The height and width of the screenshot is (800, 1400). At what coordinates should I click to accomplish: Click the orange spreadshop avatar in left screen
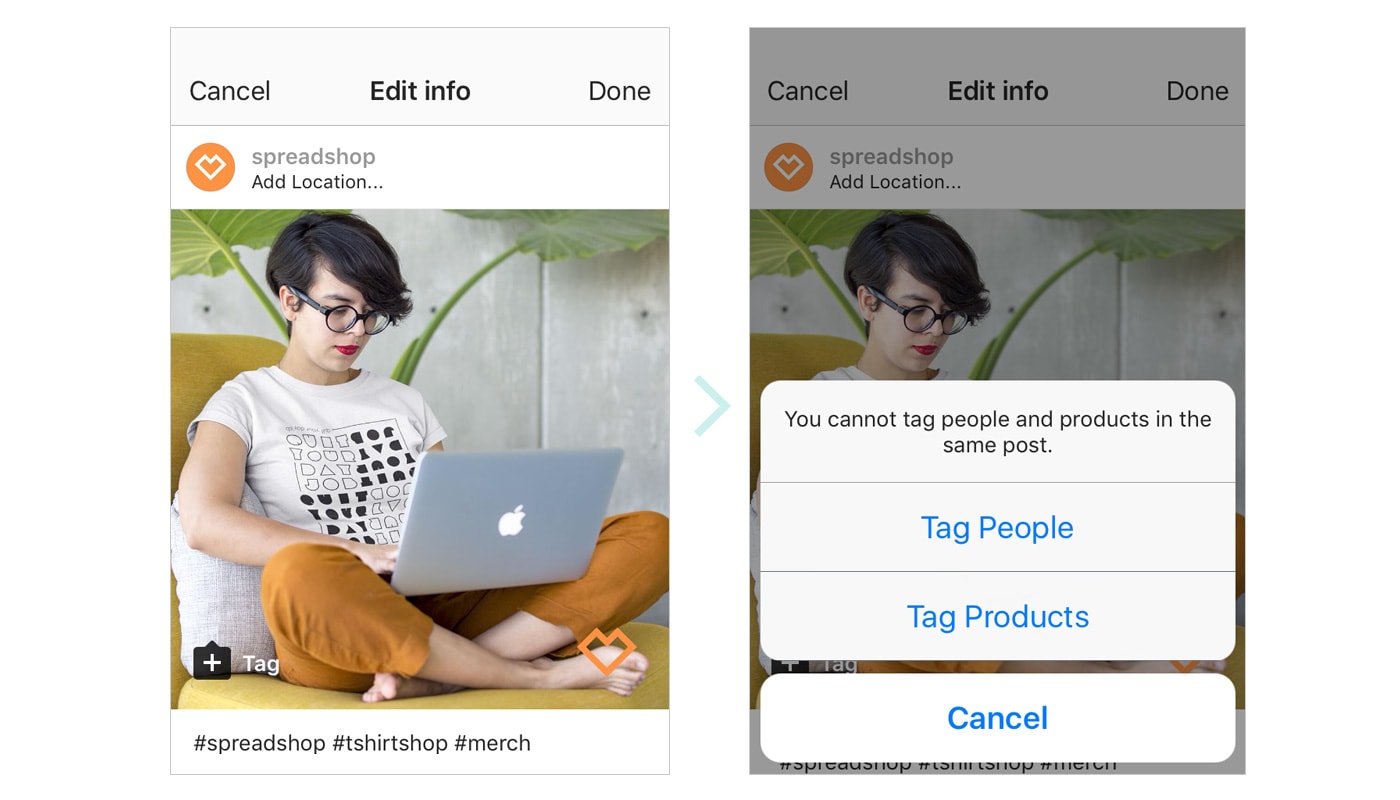tap(210, 167)
